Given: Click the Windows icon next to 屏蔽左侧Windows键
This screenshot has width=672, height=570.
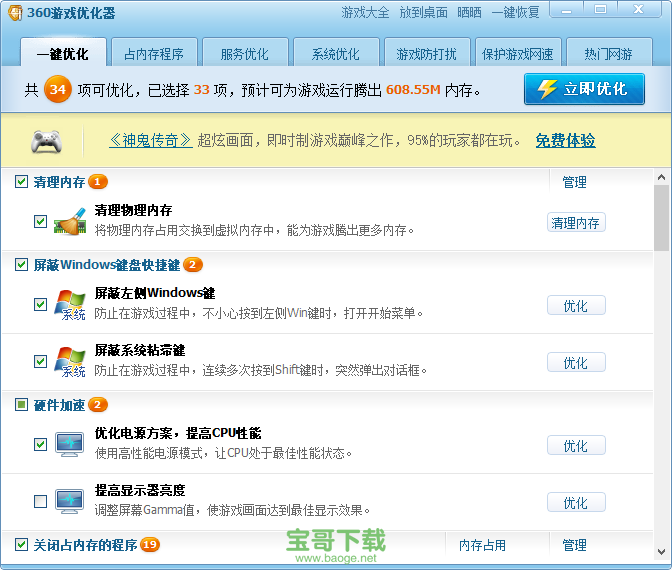Looking at the screenshot, I should 69,304.
